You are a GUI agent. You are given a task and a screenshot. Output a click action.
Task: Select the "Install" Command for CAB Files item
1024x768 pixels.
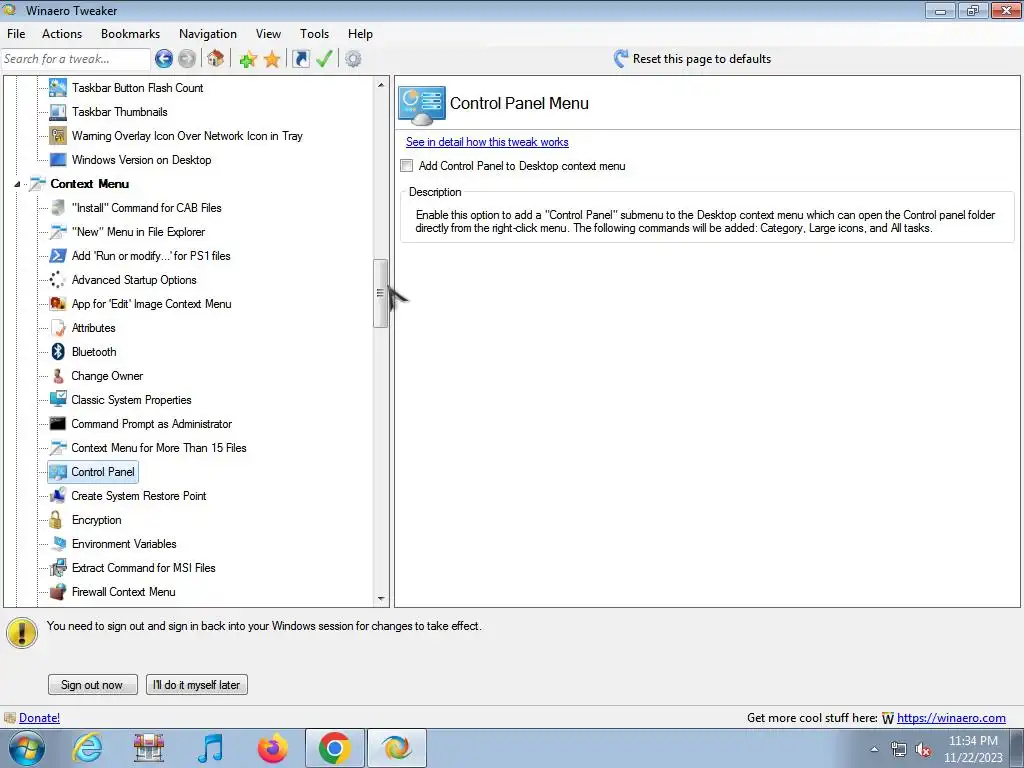[x=146, y=208]
